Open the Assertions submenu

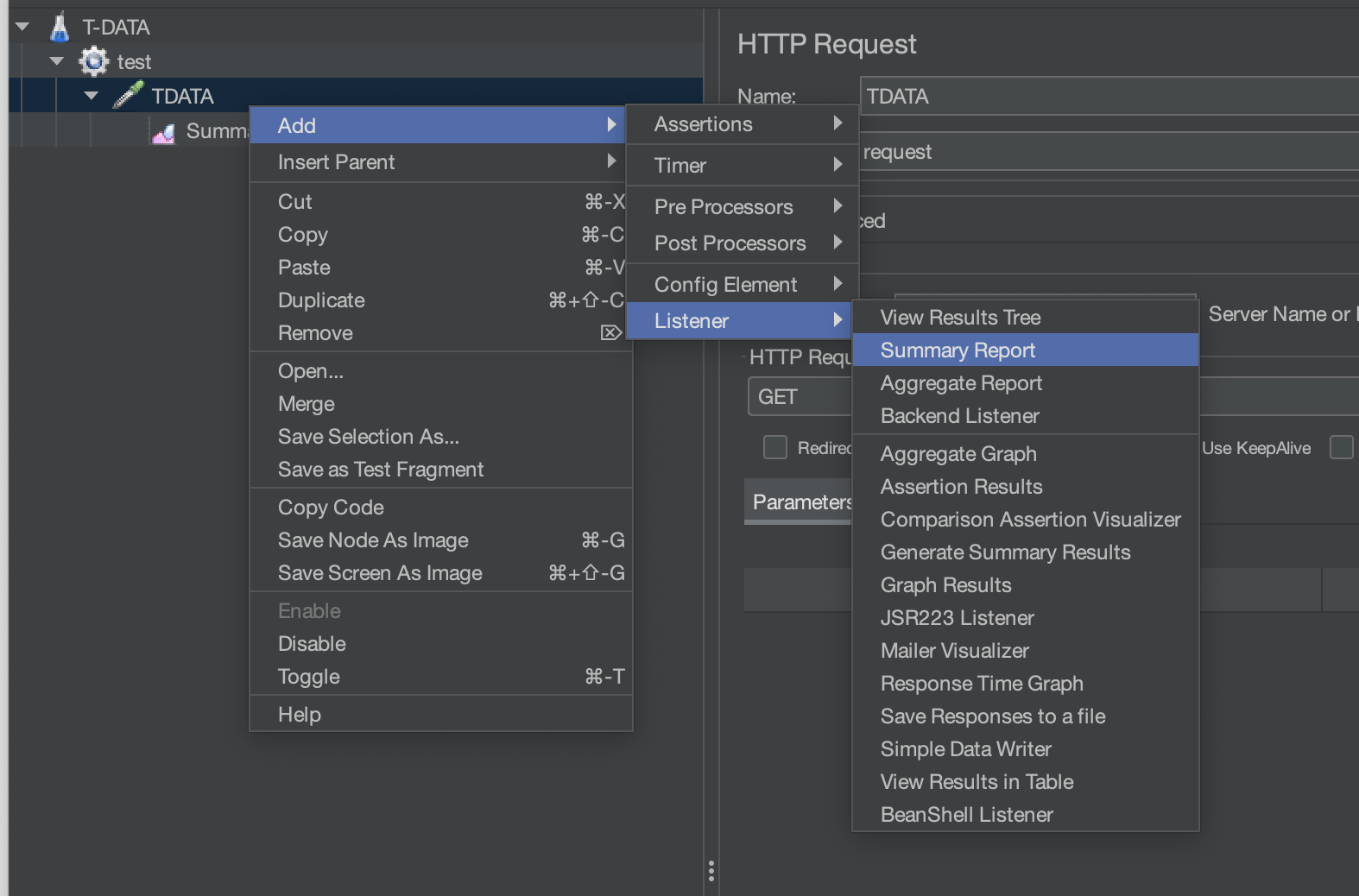743,124
